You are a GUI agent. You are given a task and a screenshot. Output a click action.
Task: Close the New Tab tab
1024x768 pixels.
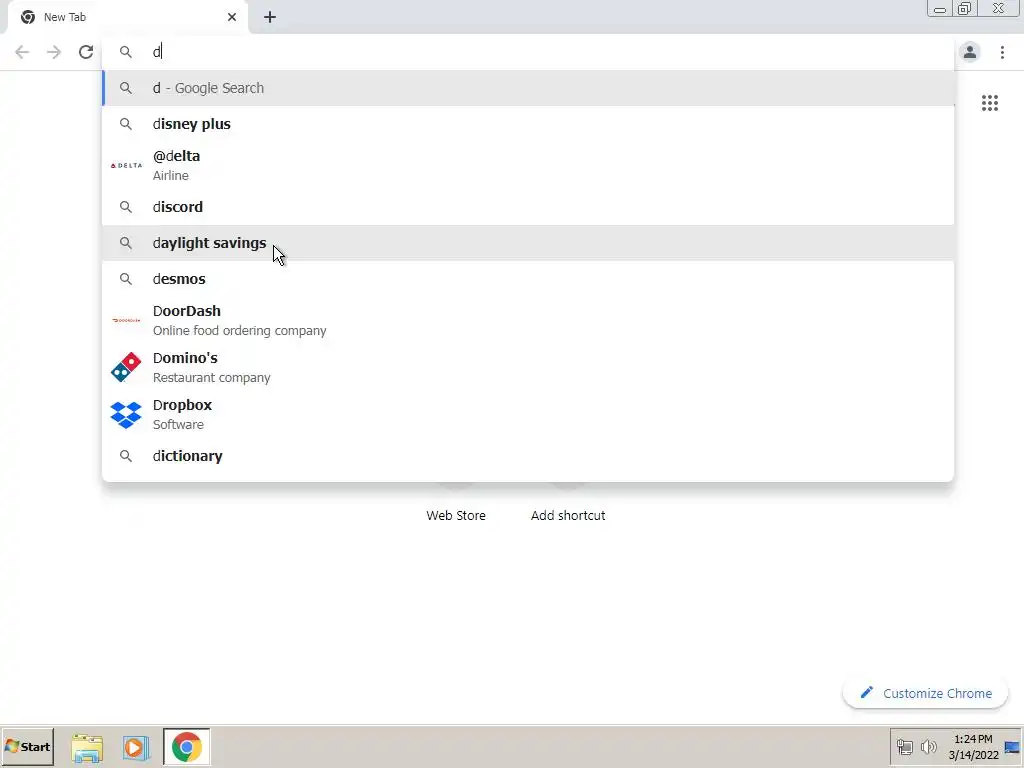(x=232, y=17)
